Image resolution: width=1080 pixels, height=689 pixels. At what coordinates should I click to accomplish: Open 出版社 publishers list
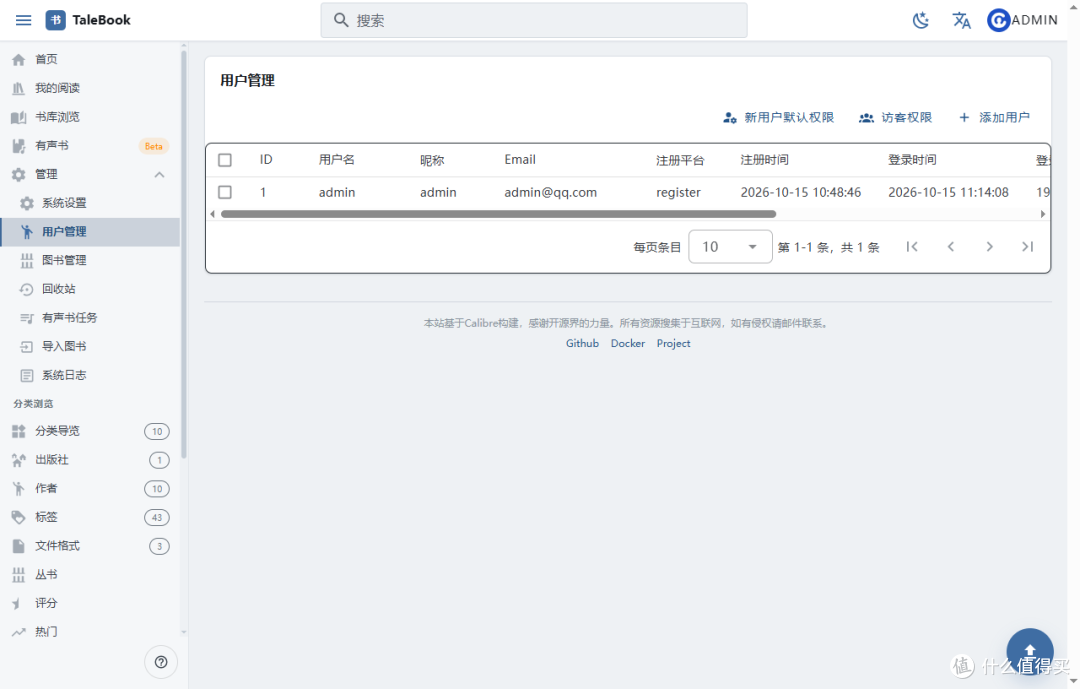point(90,460)
